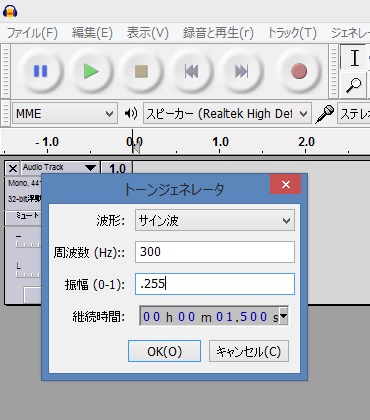Click the Pause transport button
The image size is (370, 420).
[41, 71]
